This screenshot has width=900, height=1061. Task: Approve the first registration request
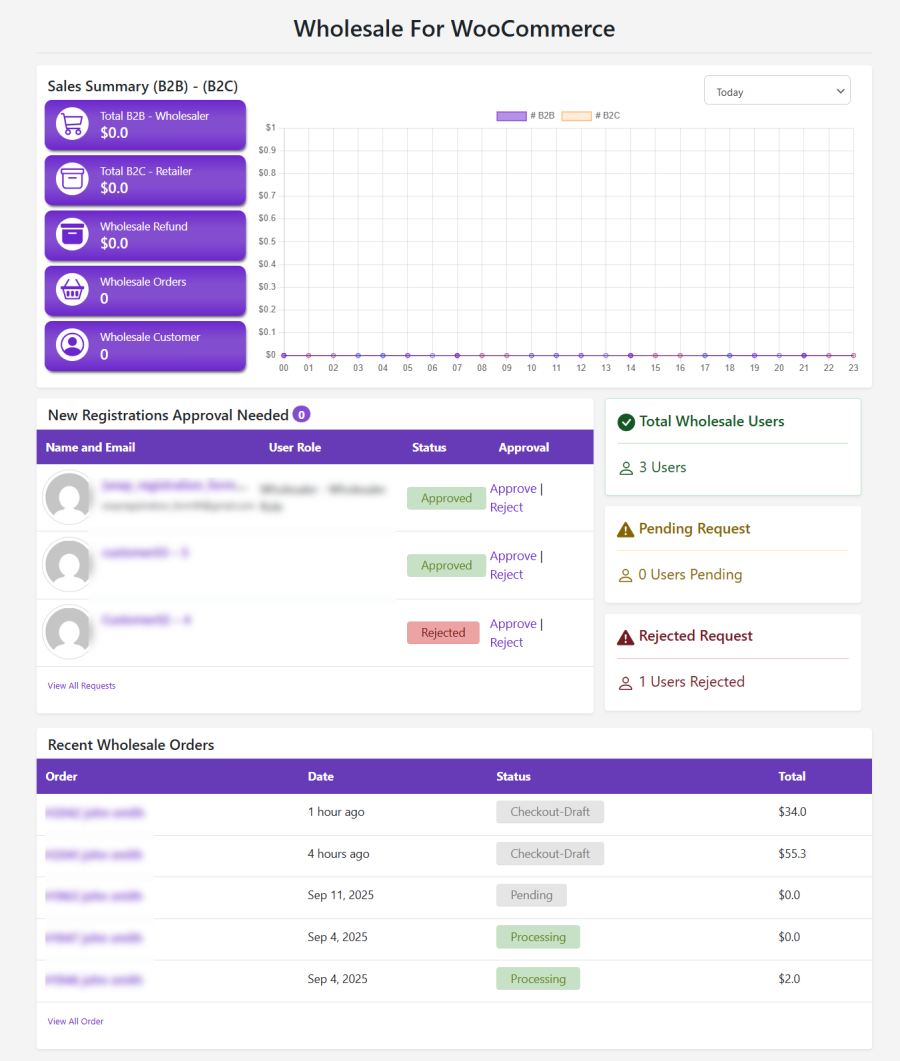pyautogui.click(x=513, y=488)
